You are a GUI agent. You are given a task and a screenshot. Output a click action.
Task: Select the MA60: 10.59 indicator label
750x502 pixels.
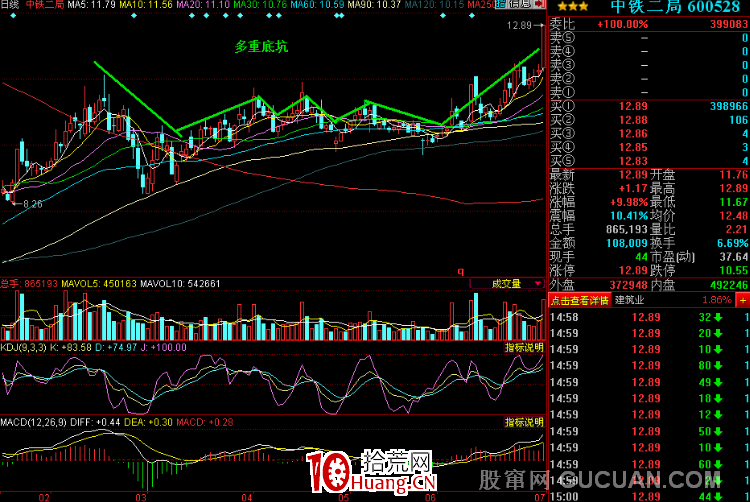coord(318,5)
